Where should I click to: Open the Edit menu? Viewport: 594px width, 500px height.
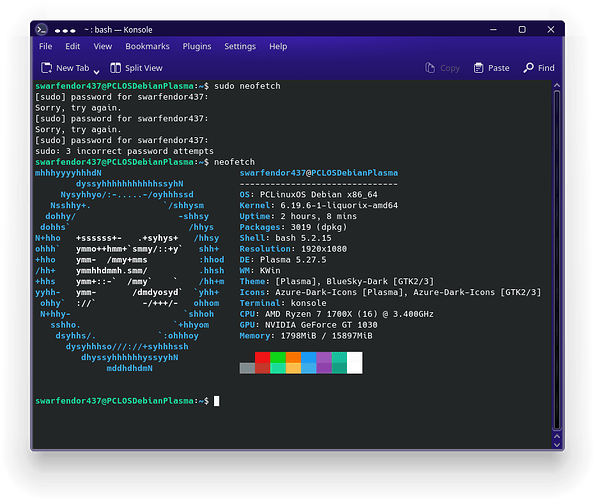tap(72, 46)
